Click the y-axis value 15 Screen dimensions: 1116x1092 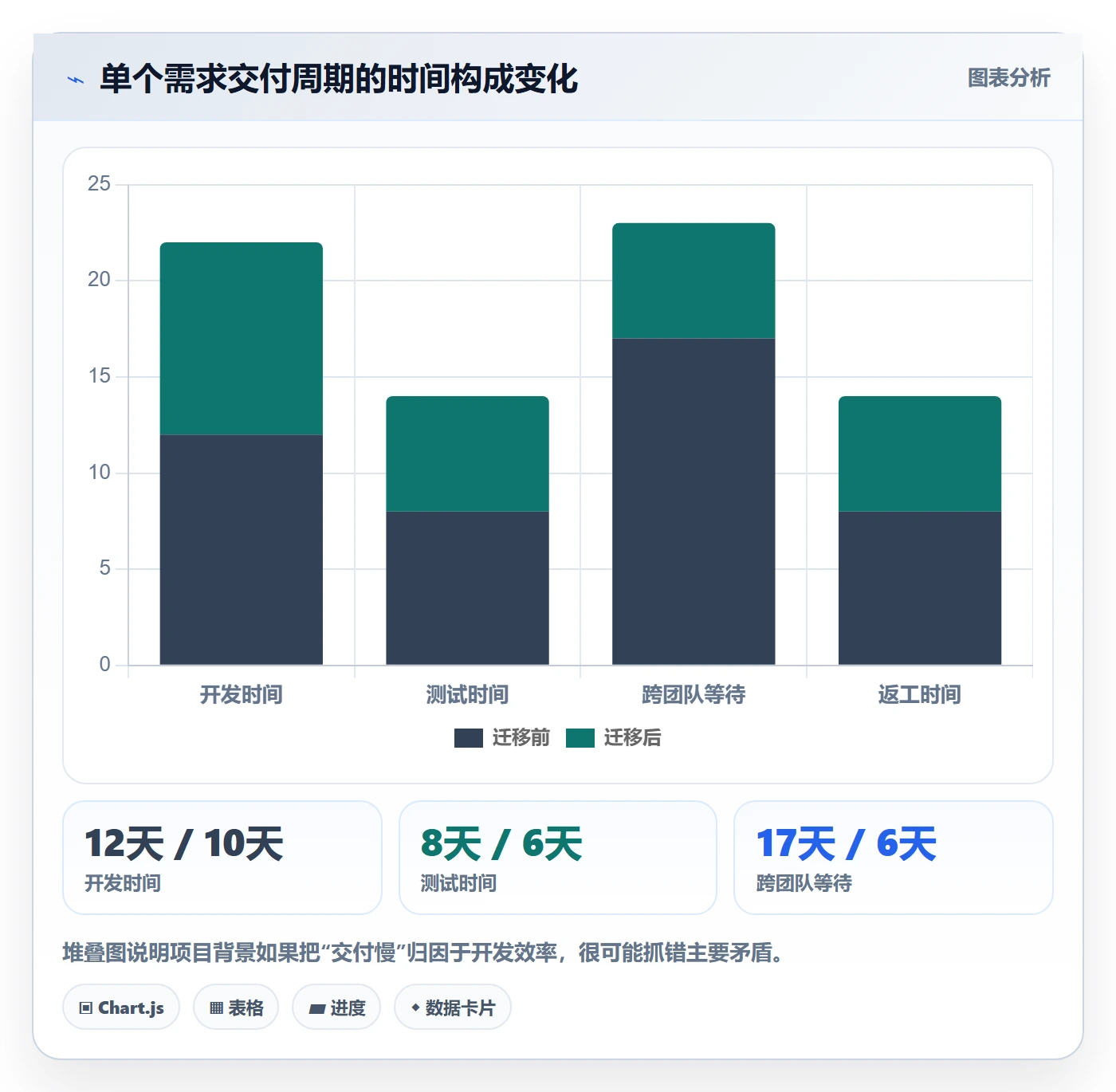(99, 376)
